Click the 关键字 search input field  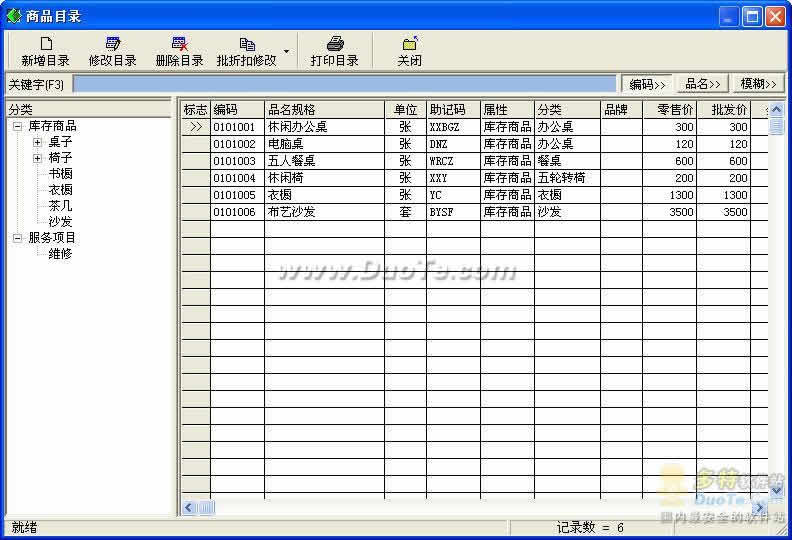[345, 84]
